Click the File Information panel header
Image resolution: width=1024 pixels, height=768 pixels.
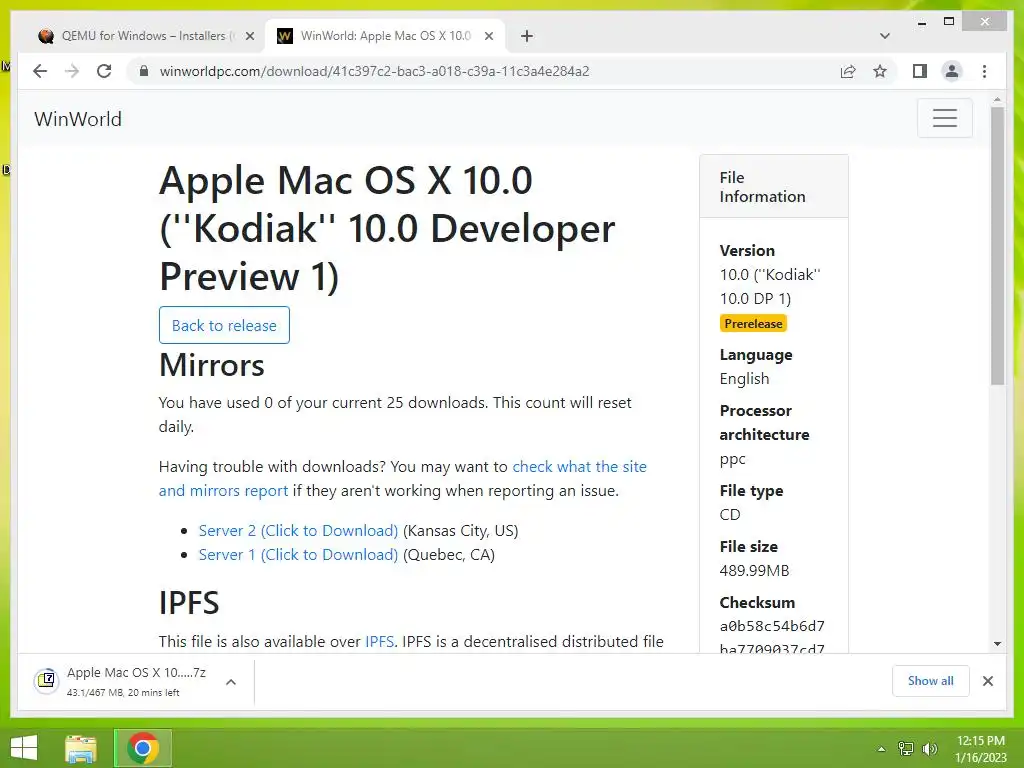click(x=774, y=187)
